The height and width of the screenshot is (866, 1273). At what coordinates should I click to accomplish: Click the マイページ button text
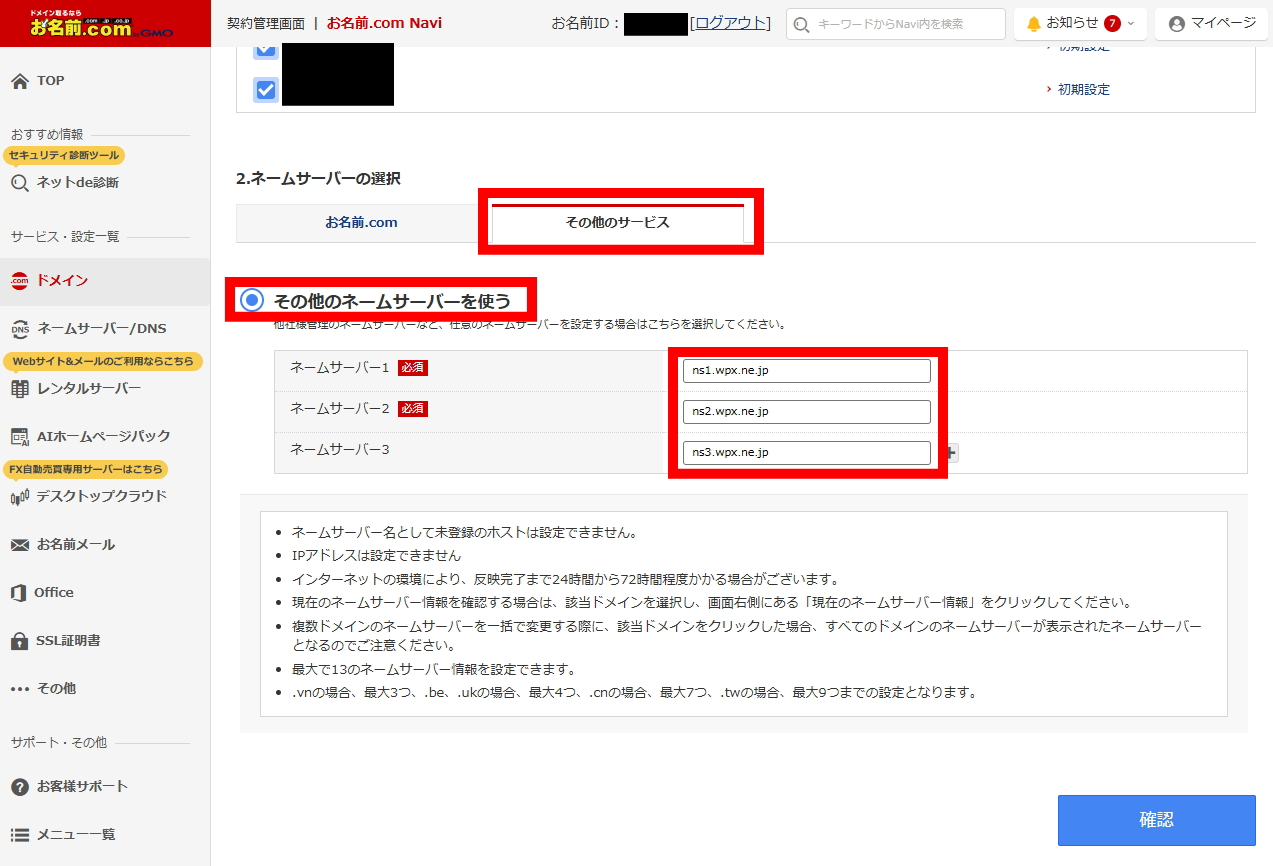pos(1223,23)
